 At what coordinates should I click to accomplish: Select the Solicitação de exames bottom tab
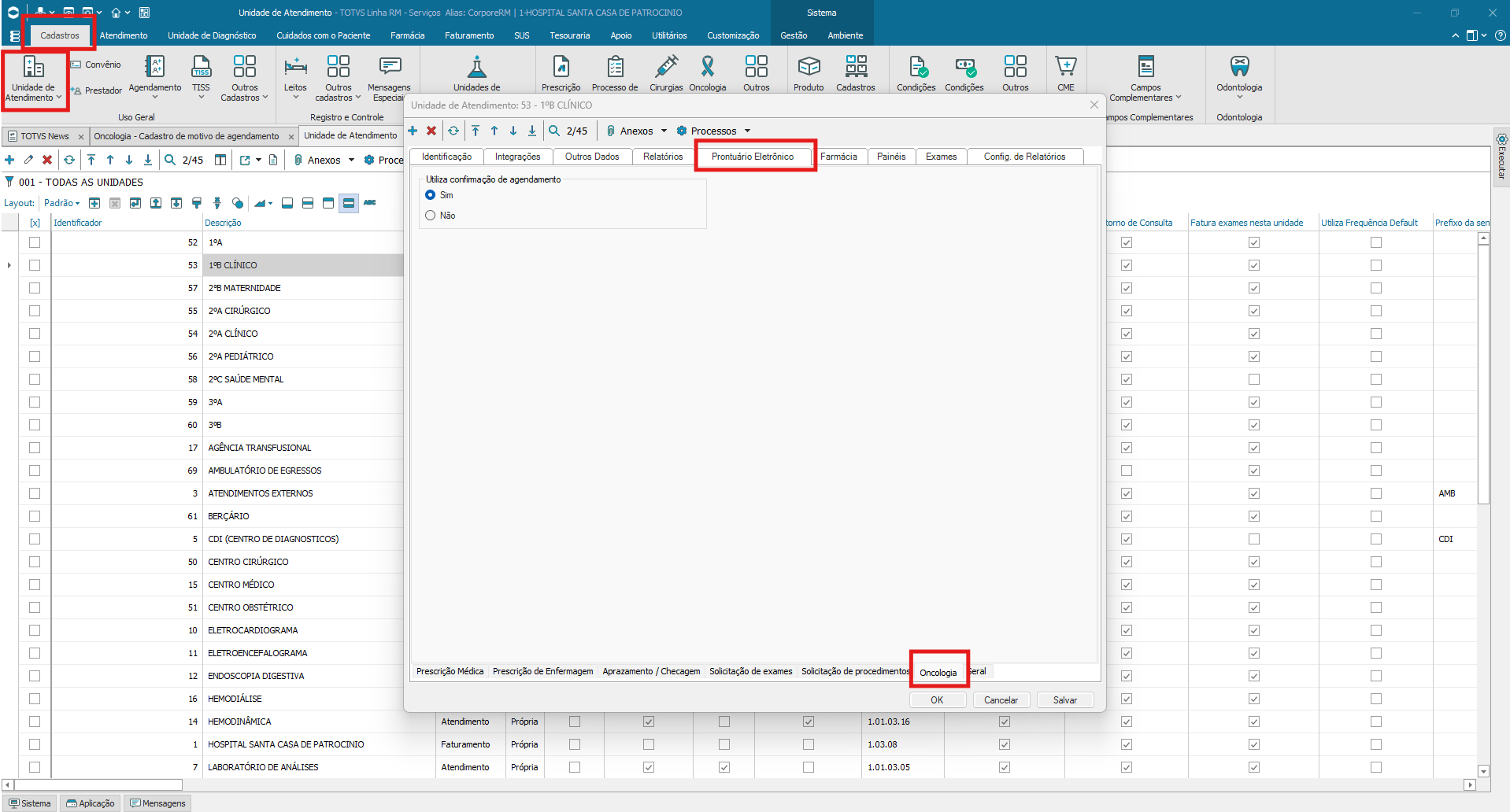point(751,671)
